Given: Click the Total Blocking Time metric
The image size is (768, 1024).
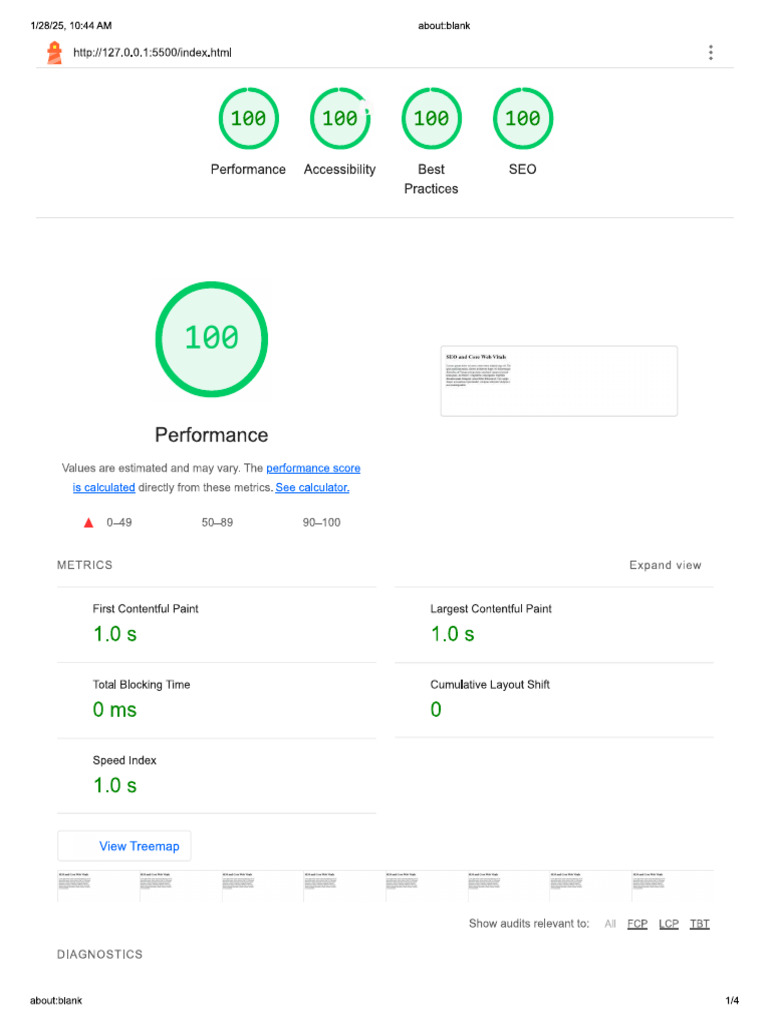Looking at the screenshot, I should (x=217, y=701).
